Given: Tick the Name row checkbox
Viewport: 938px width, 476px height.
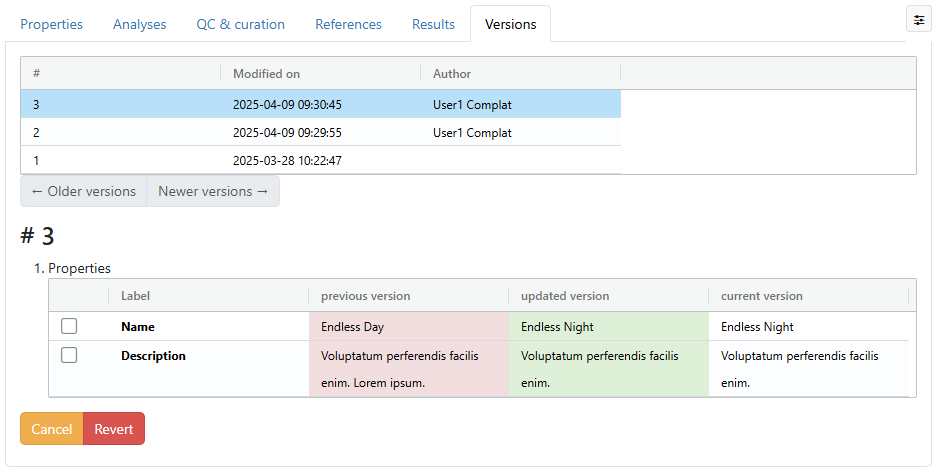Looking at the screenshot, I should [69, 326].
